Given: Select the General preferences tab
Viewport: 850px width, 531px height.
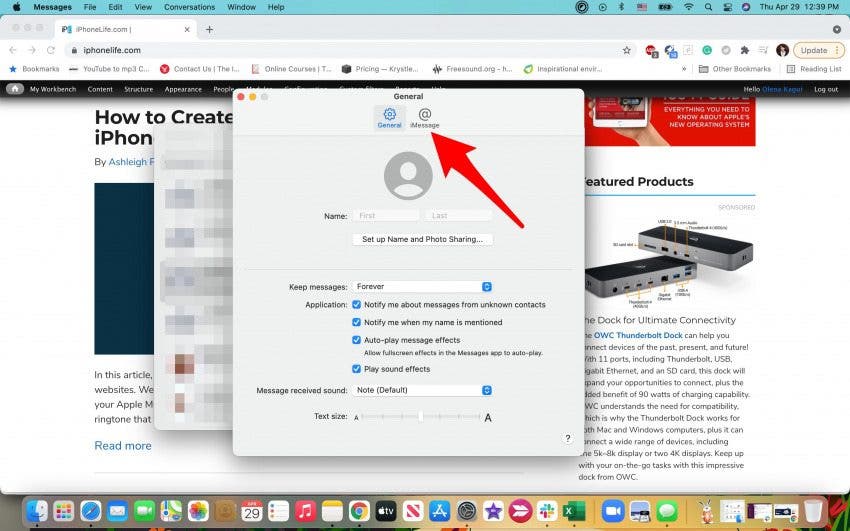Looking at the screenshot, I should coord(389,118).
